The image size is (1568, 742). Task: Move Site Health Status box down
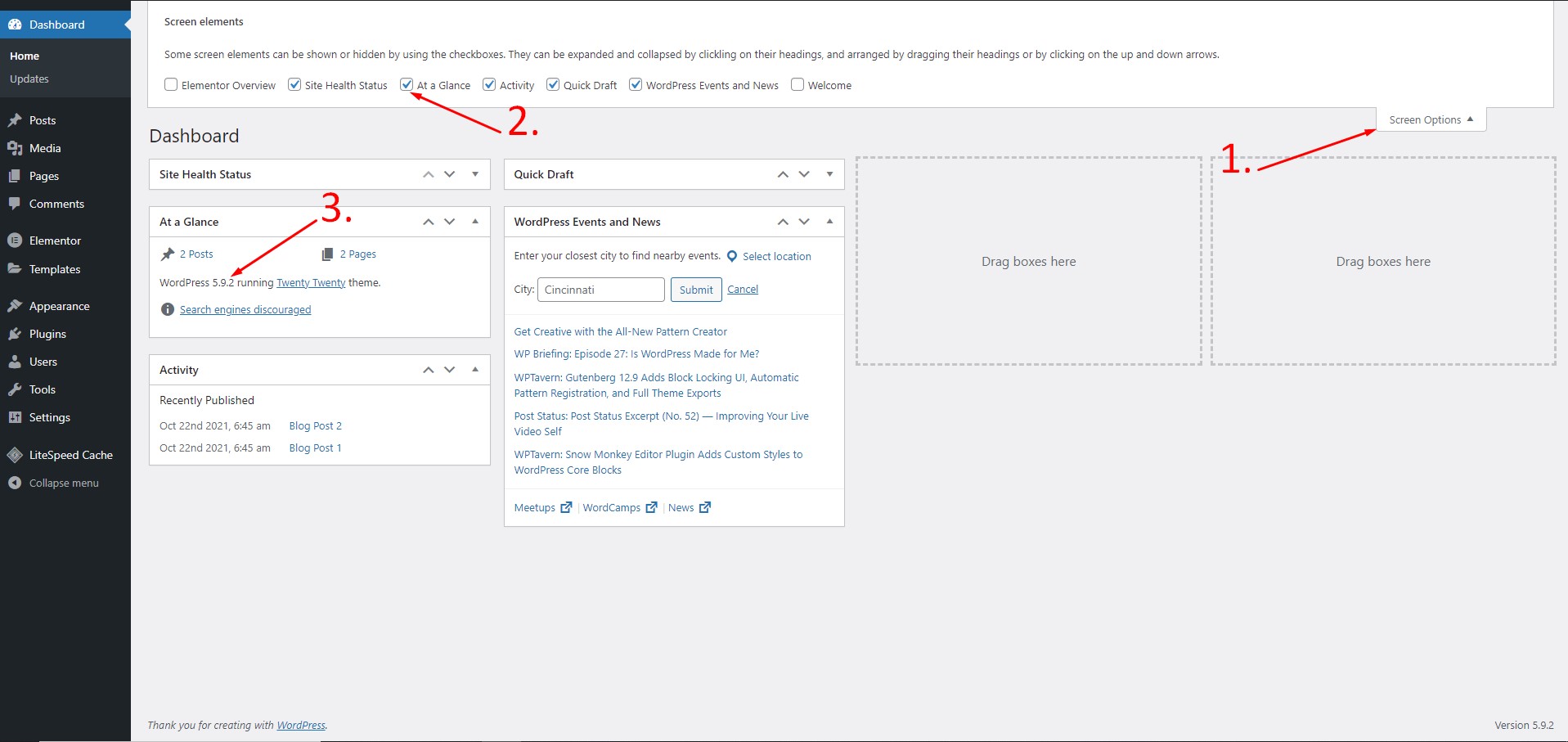pyautogui.click(x=450, y=174)
